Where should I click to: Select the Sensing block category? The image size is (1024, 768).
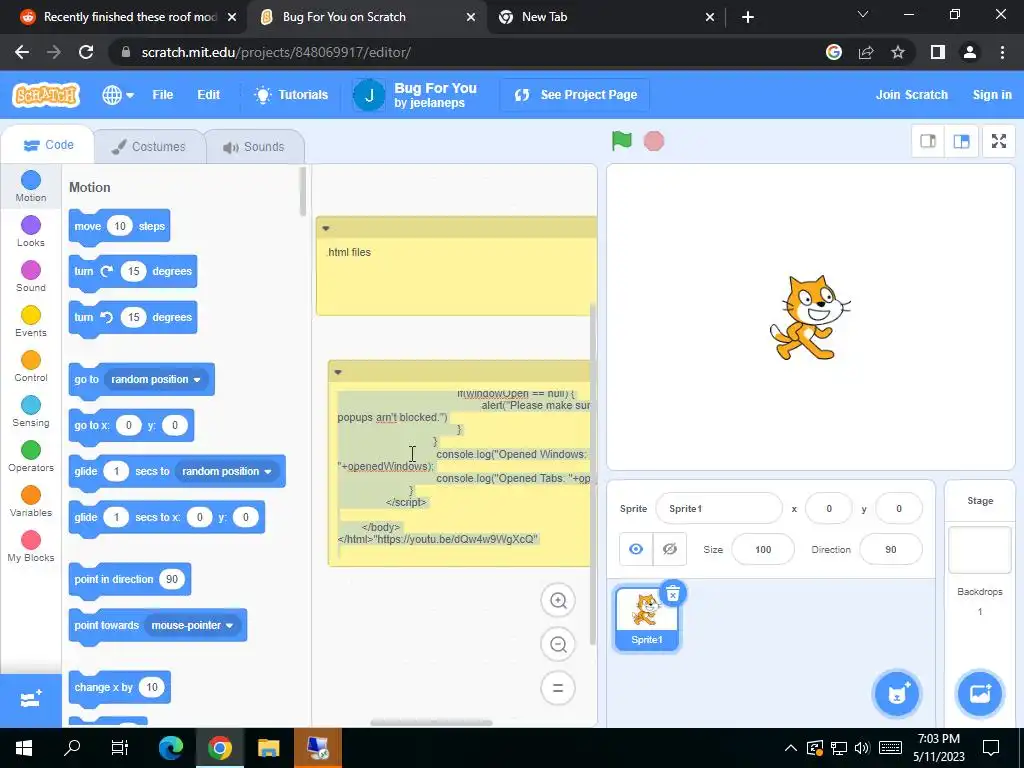pos(31,411)
